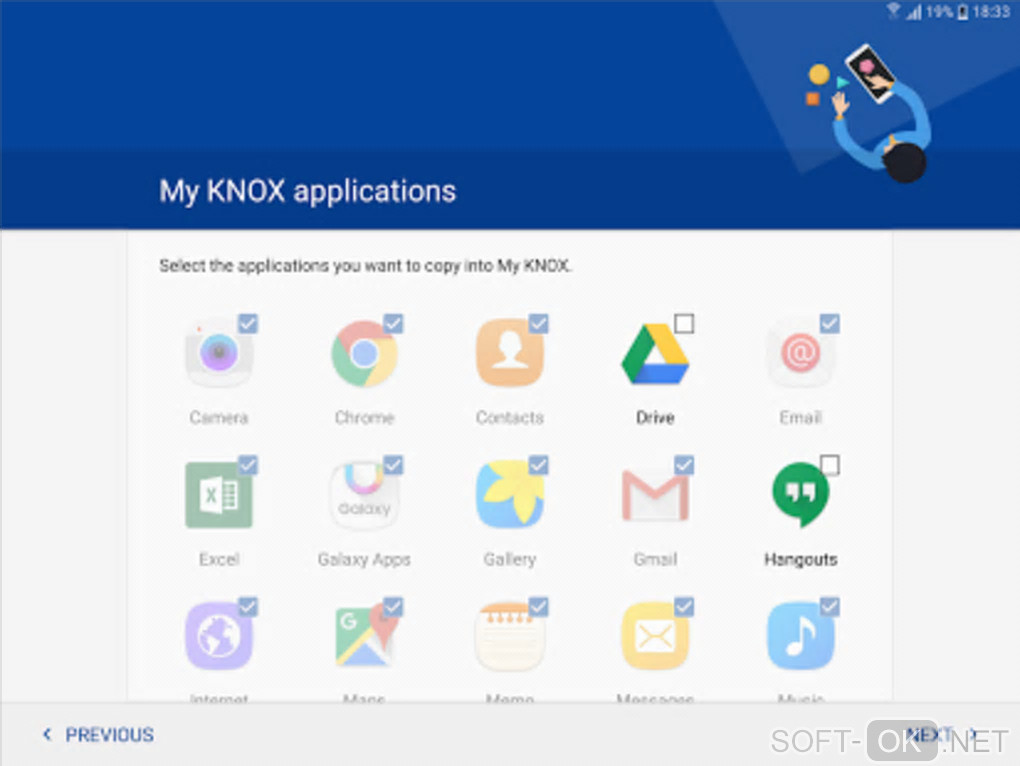Click the Hangouts app icon
This screenshot has height=766, width=1020.
[x=801, y=495]
